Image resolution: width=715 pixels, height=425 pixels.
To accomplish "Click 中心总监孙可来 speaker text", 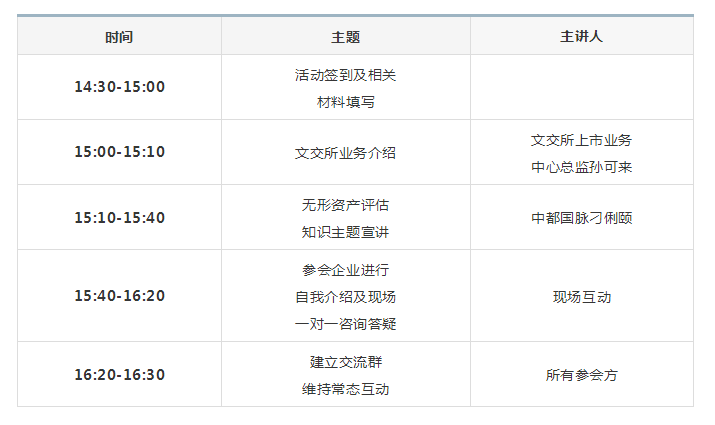I will coord(582,167).
